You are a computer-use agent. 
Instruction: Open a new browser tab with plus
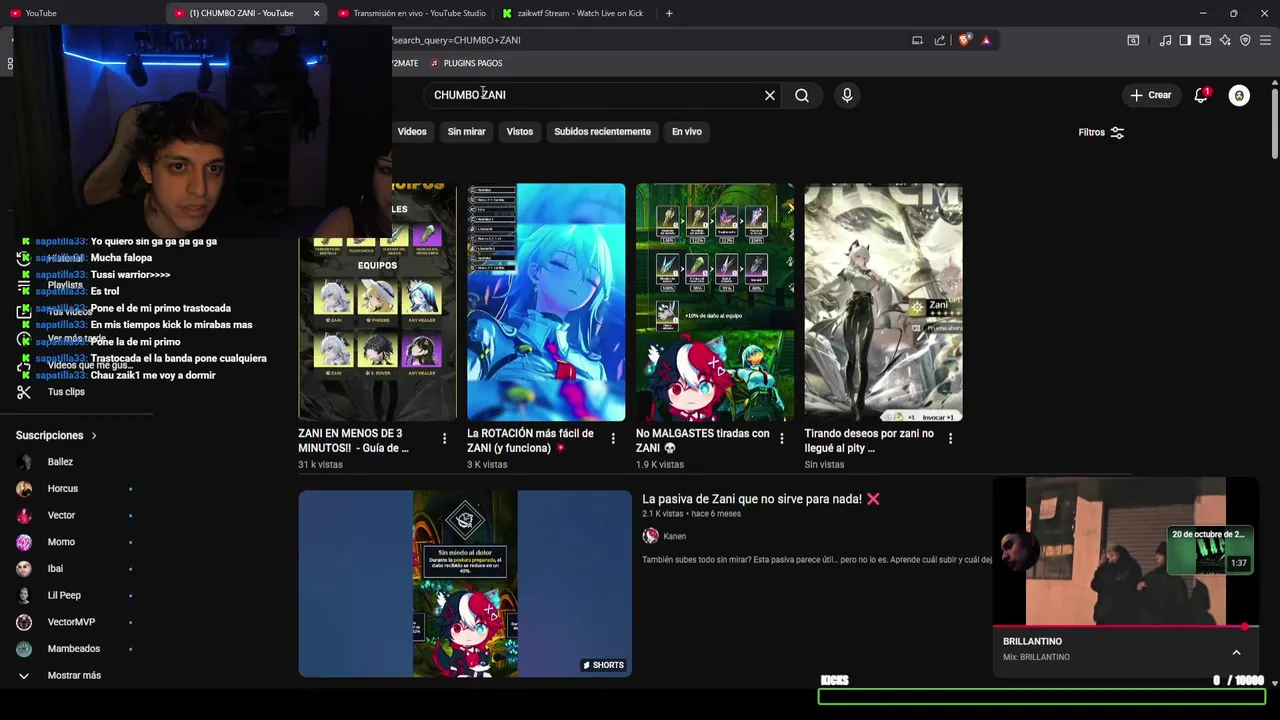click(x=669, y=13)
